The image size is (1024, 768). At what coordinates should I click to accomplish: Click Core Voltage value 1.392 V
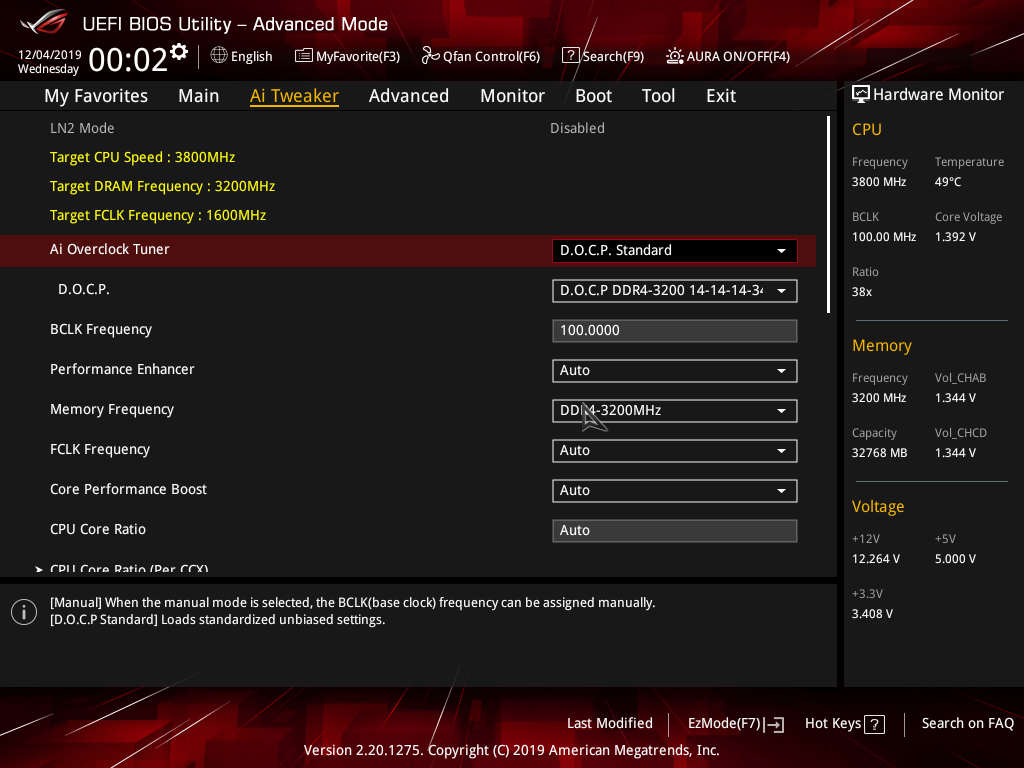955,237
